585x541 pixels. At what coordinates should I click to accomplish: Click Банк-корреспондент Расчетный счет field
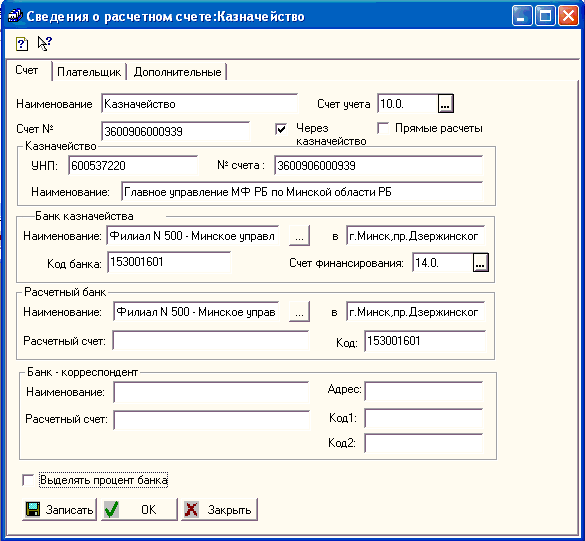click(212, 420)
